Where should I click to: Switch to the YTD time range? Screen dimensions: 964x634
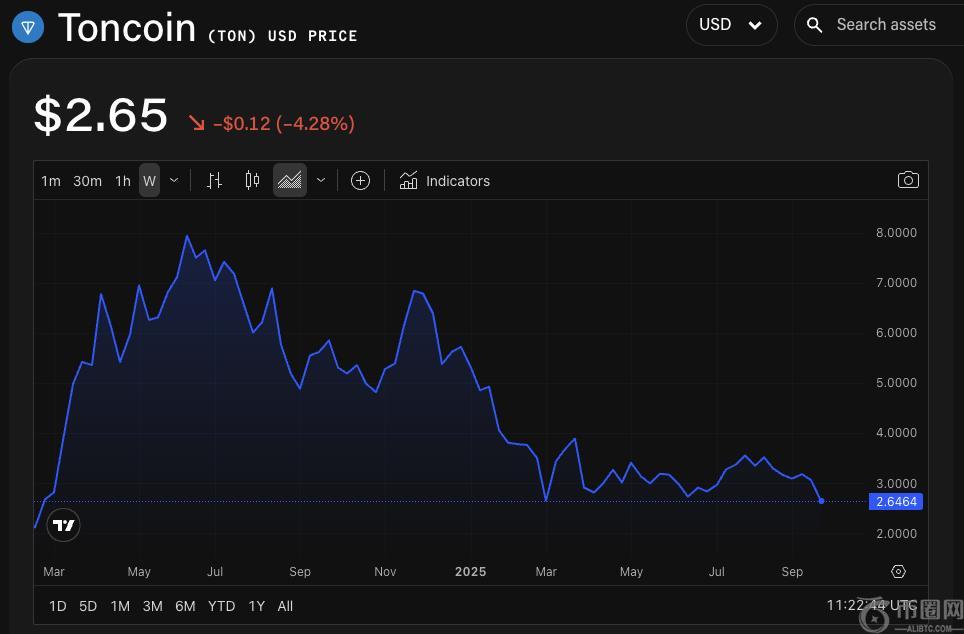[x=221, y=606]
